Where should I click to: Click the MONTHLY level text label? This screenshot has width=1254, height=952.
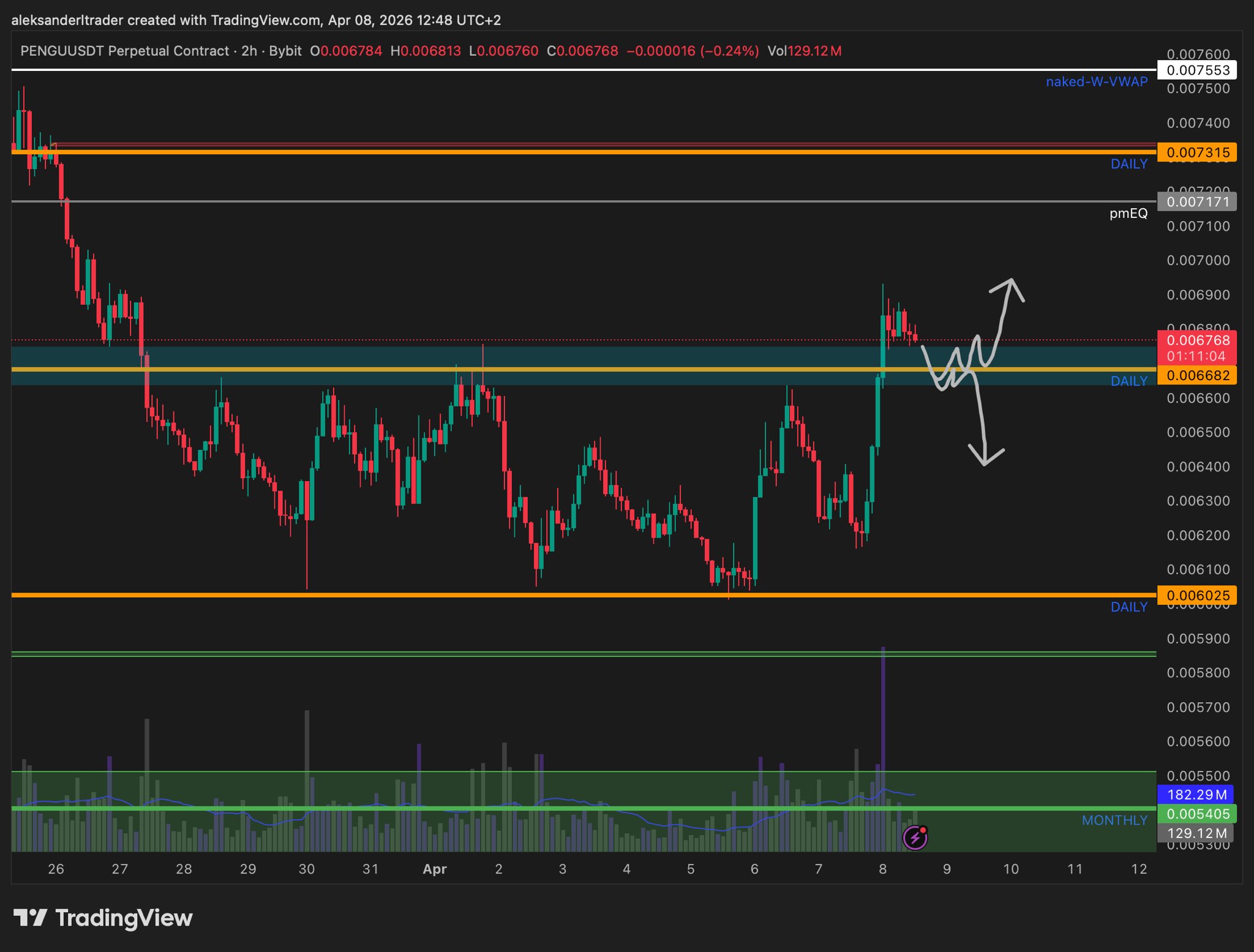point(1114,820)
